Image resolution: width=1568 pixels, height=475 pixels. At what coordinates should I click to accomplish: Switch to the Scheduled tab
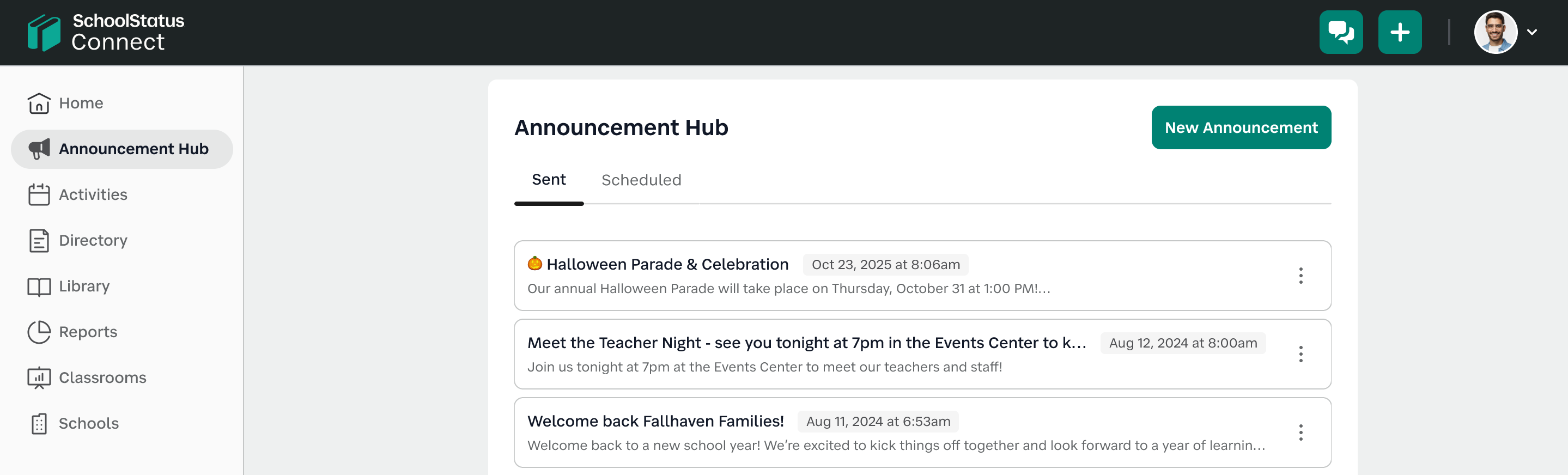641,180
